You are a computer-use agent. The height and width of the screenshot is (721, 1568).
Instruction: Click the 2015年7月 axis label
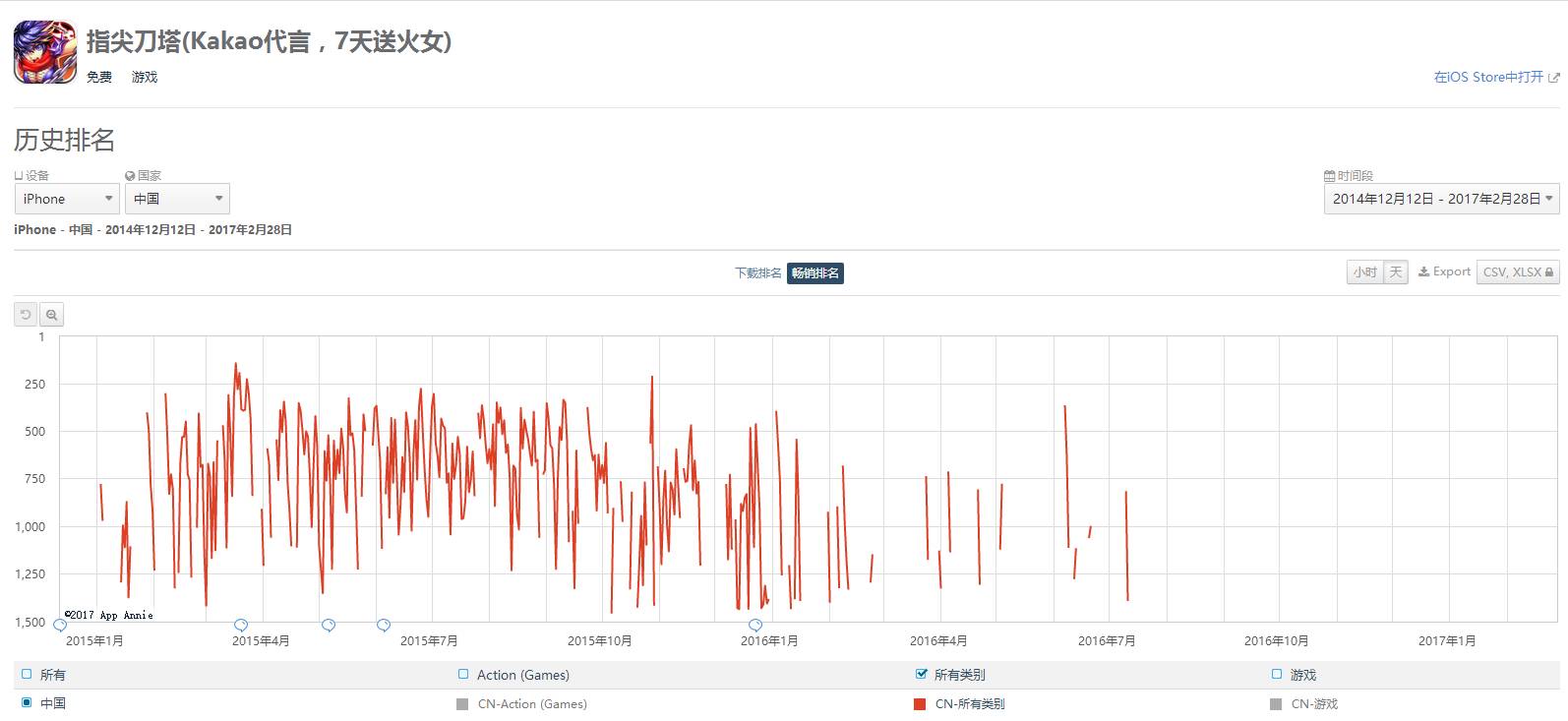click(x=429, y=641)
